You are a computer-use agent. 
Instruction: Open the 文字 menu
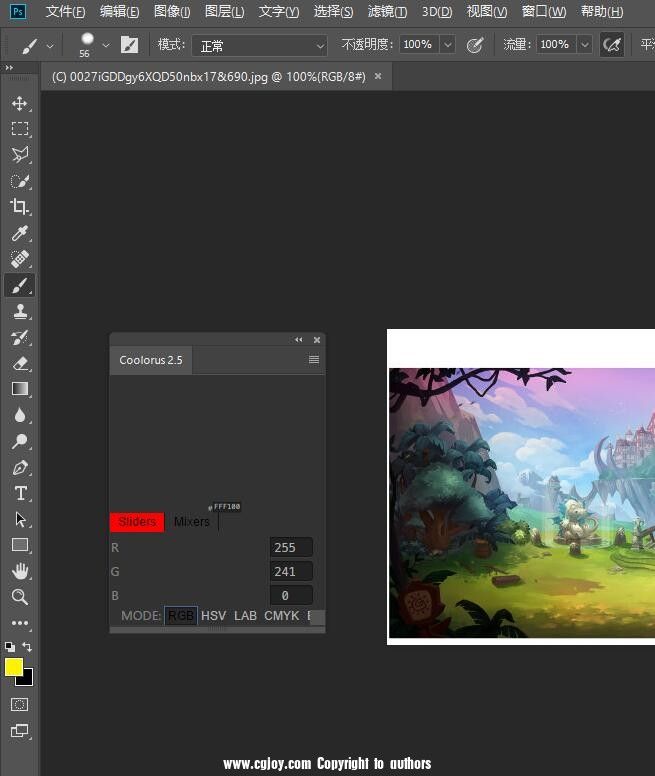pos(279,11)
